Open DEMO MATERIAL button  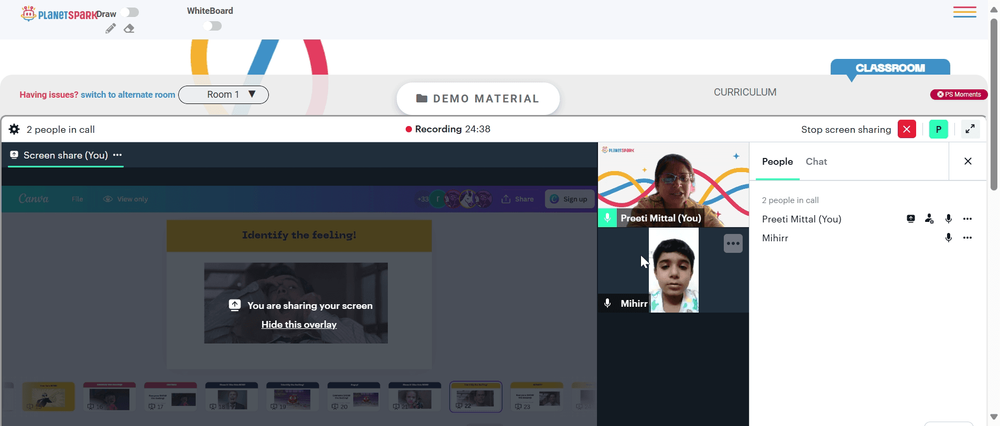pyautogui.click(x=478, y=99)
